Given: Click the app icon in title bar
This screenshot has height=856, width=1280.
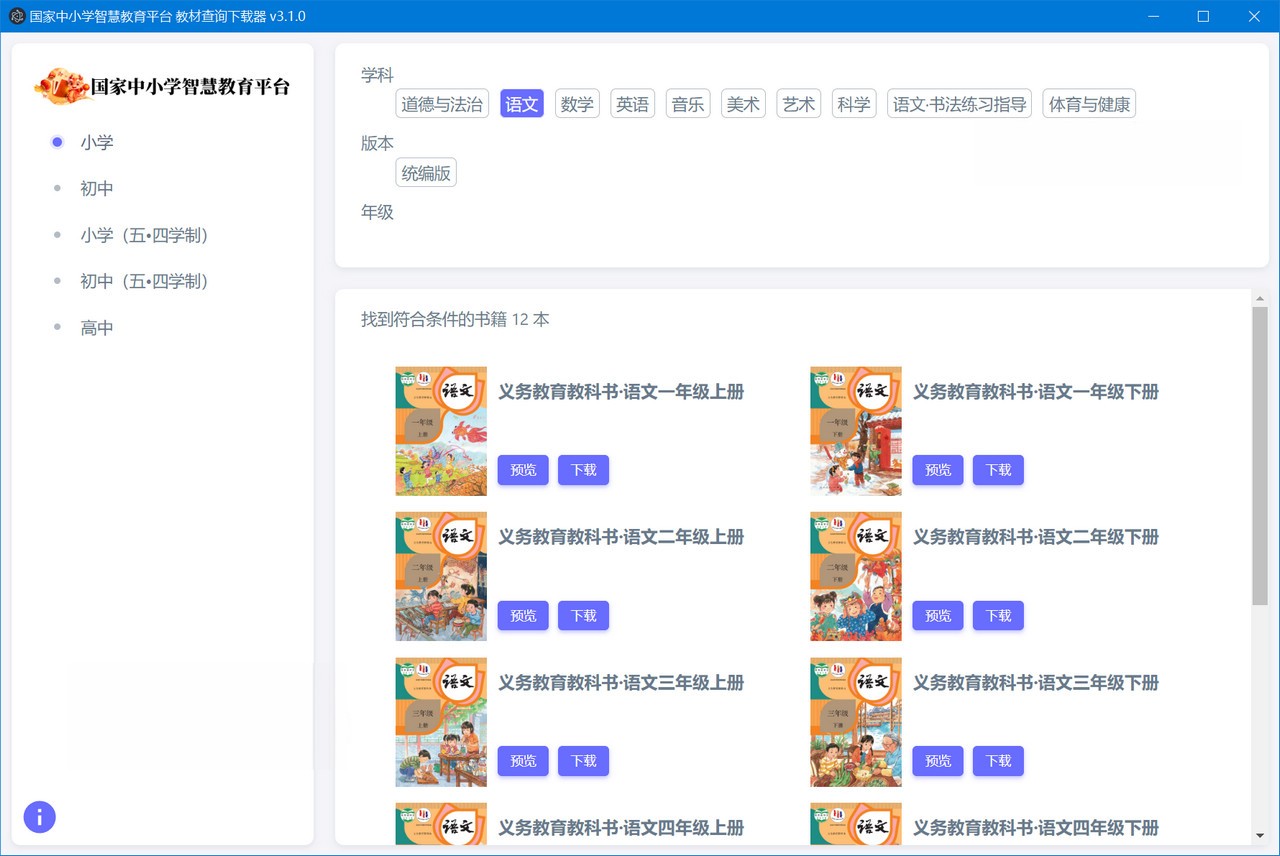Looking at the screenshot, I should click(x=16, y=16).
